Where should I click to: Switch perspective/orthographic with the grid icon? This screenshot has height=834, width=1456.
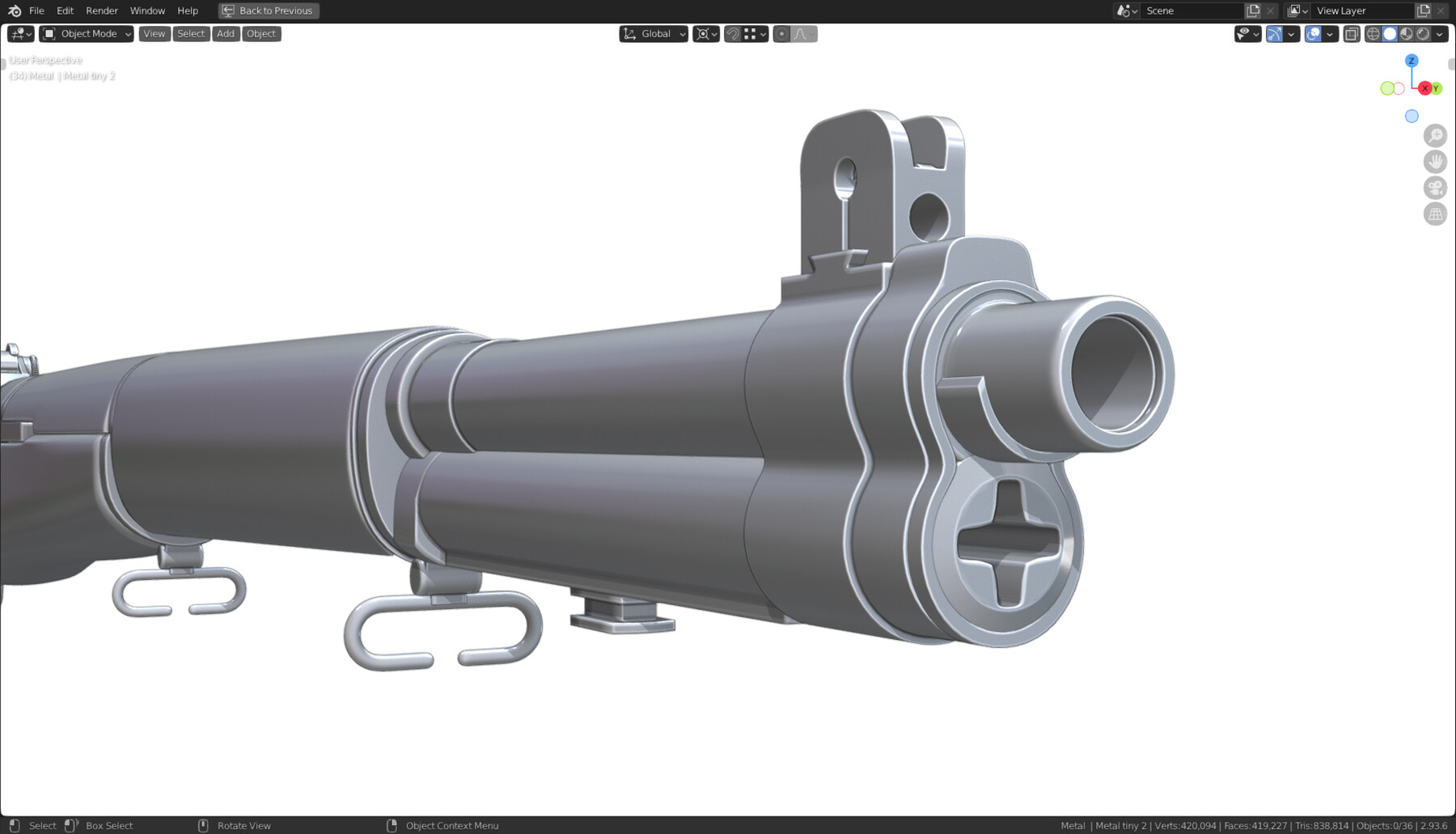point(1435,214)
